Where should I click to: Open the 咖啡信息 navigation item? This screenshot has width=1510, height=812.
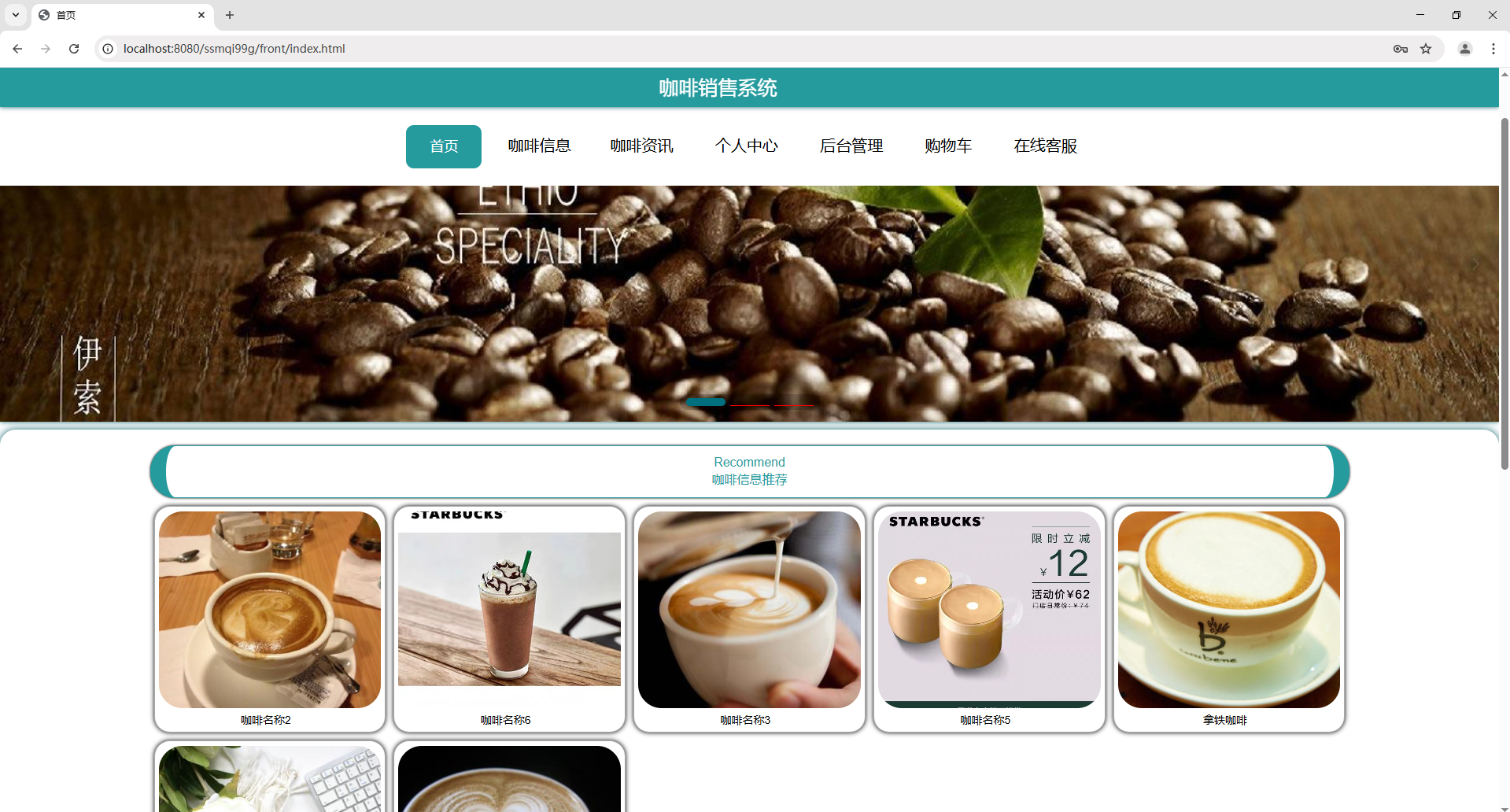(x=539, y=146)
